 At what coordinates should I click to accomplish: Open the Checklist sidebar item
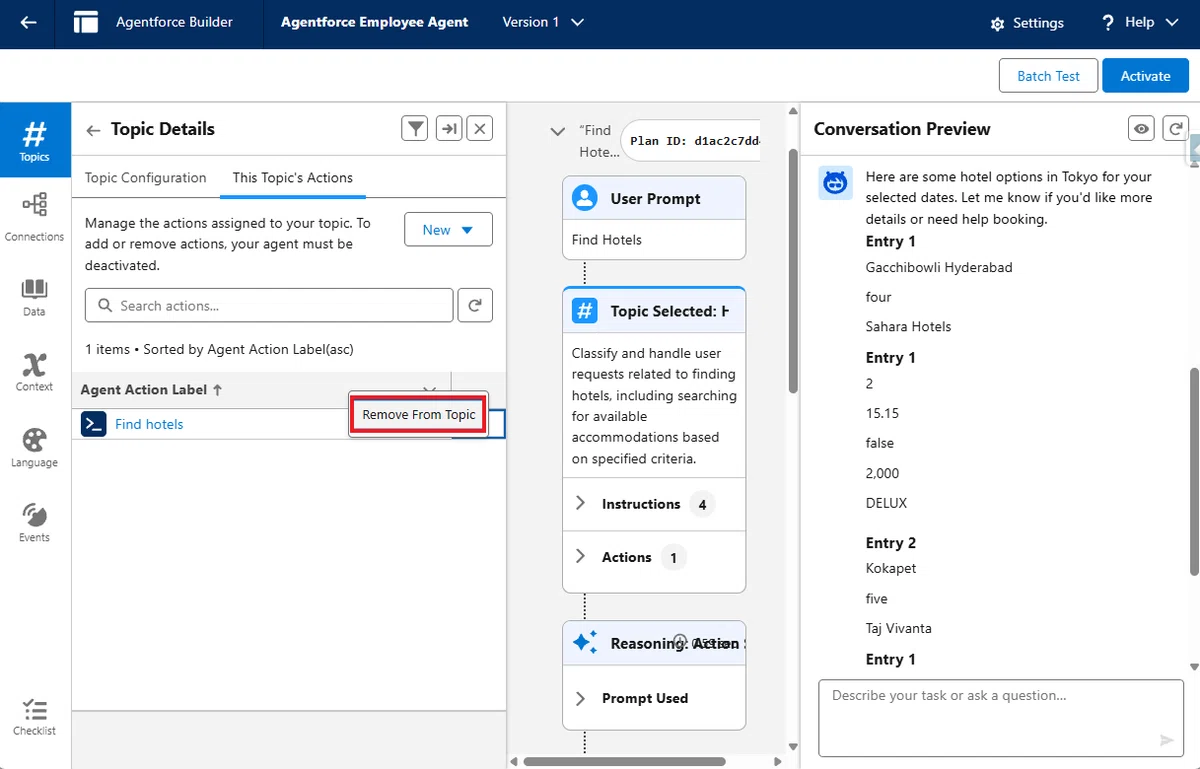coord(35,717)
